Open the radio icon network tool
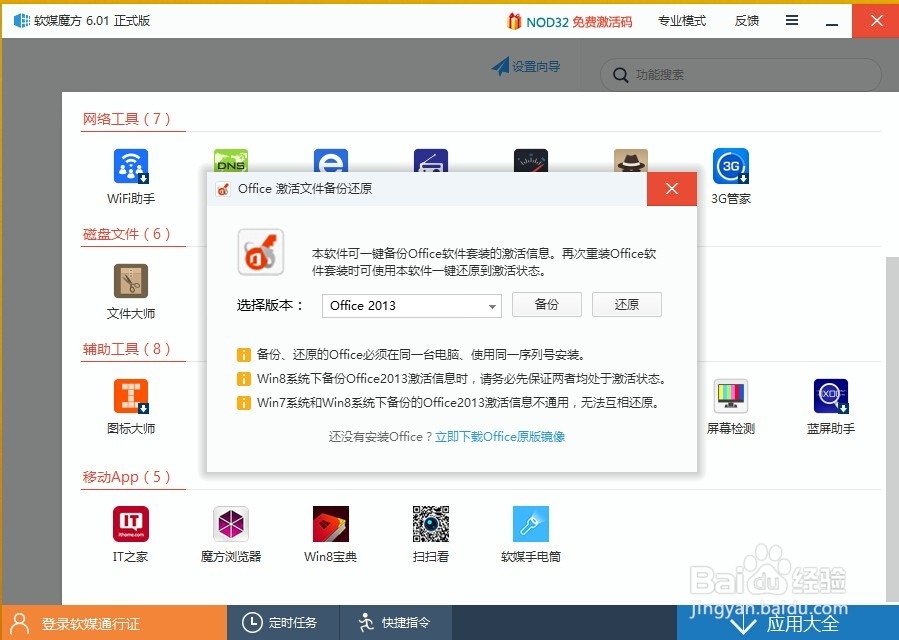 pyautogui.click(x=431, y=161)
